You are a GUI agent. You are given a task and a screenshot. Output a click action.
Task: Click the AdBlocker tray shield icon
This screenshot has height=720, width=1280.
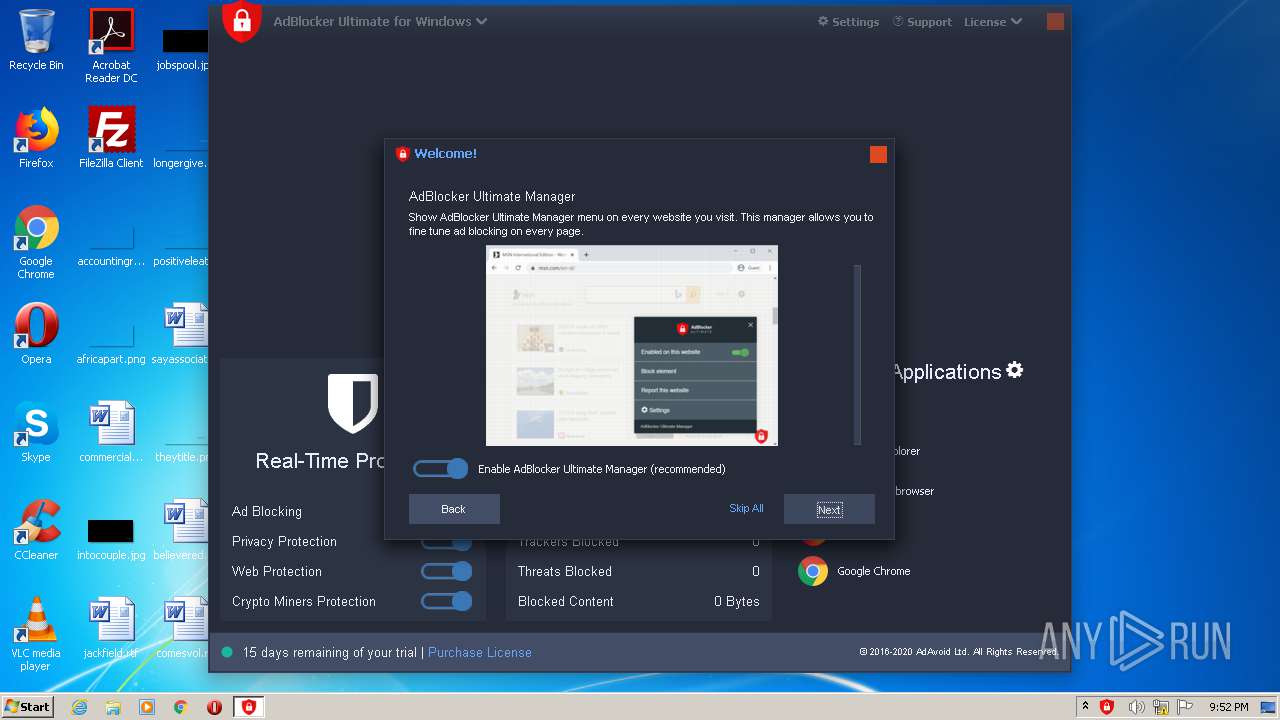[1107, 707]
